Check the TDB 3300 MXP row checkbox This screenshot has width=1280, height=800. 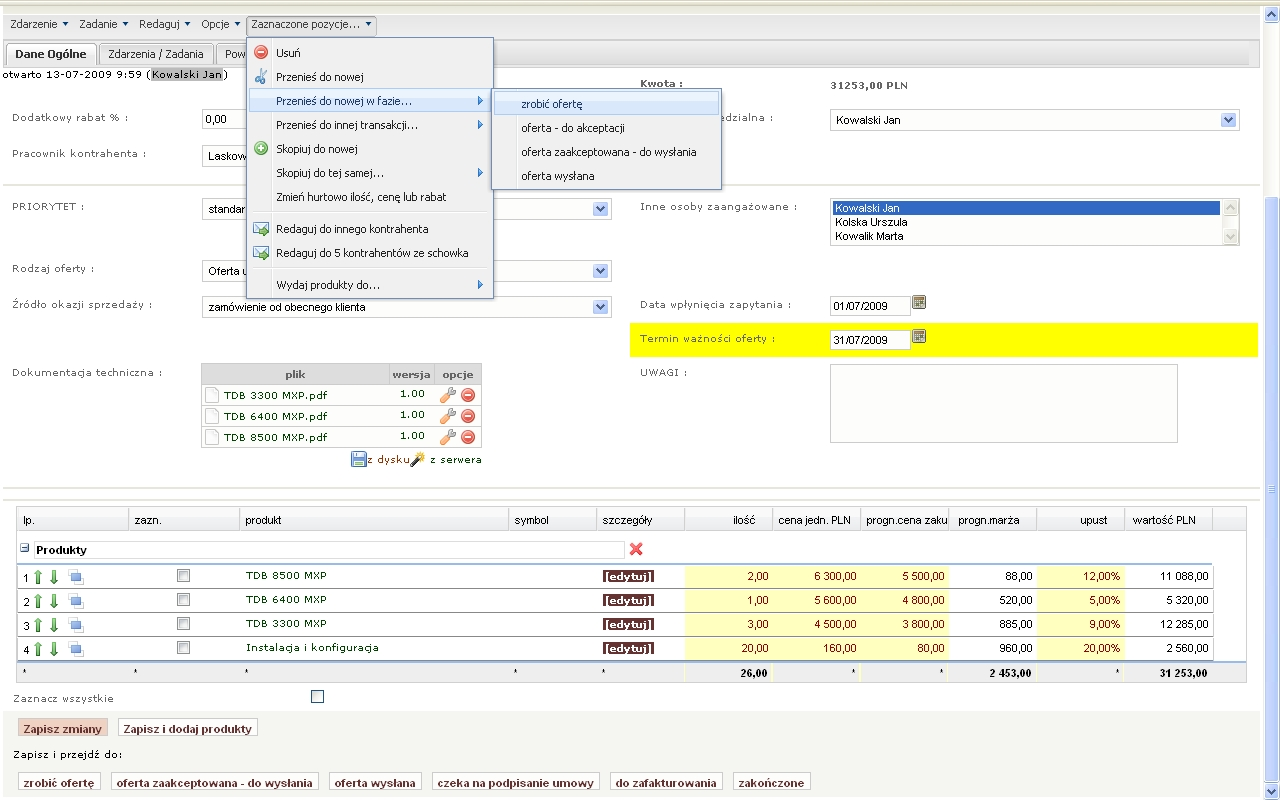click(183, 623)
